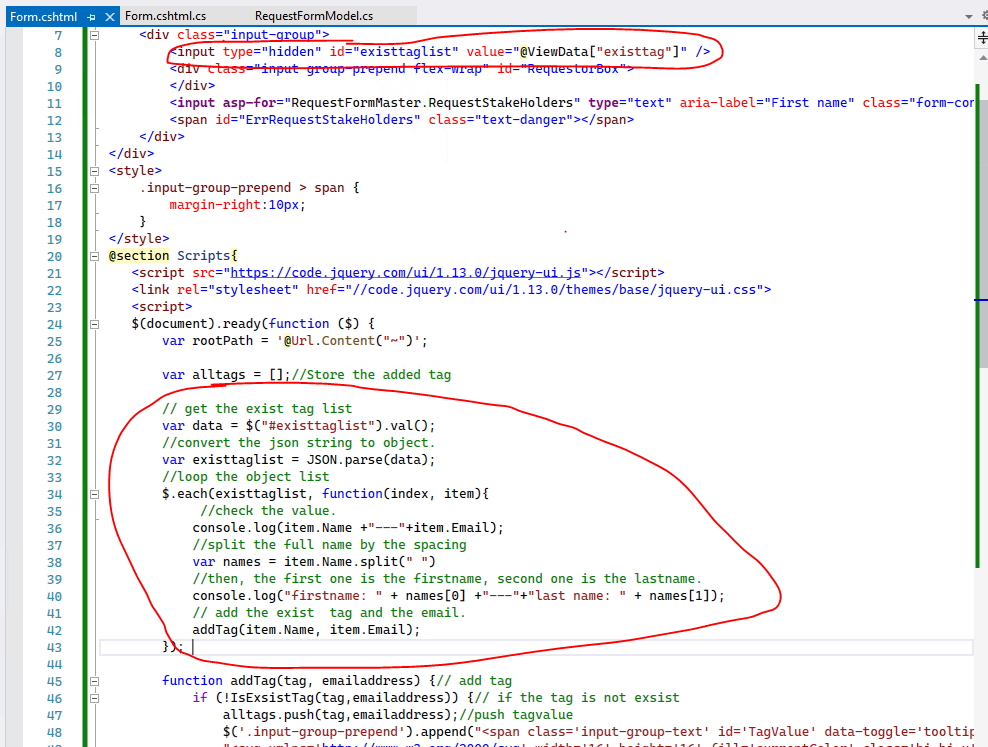
Task: Click the '// get the exist tag list' comment
Action: (257, 409)
